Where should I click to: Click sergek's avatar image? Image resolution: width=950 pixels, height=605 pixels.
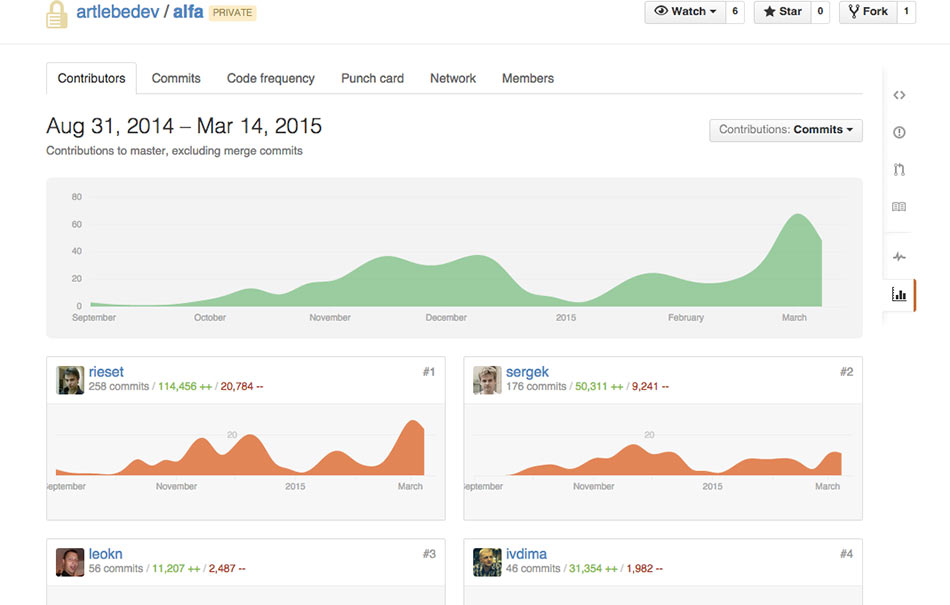pyautogui.click(x=487, y=380)
